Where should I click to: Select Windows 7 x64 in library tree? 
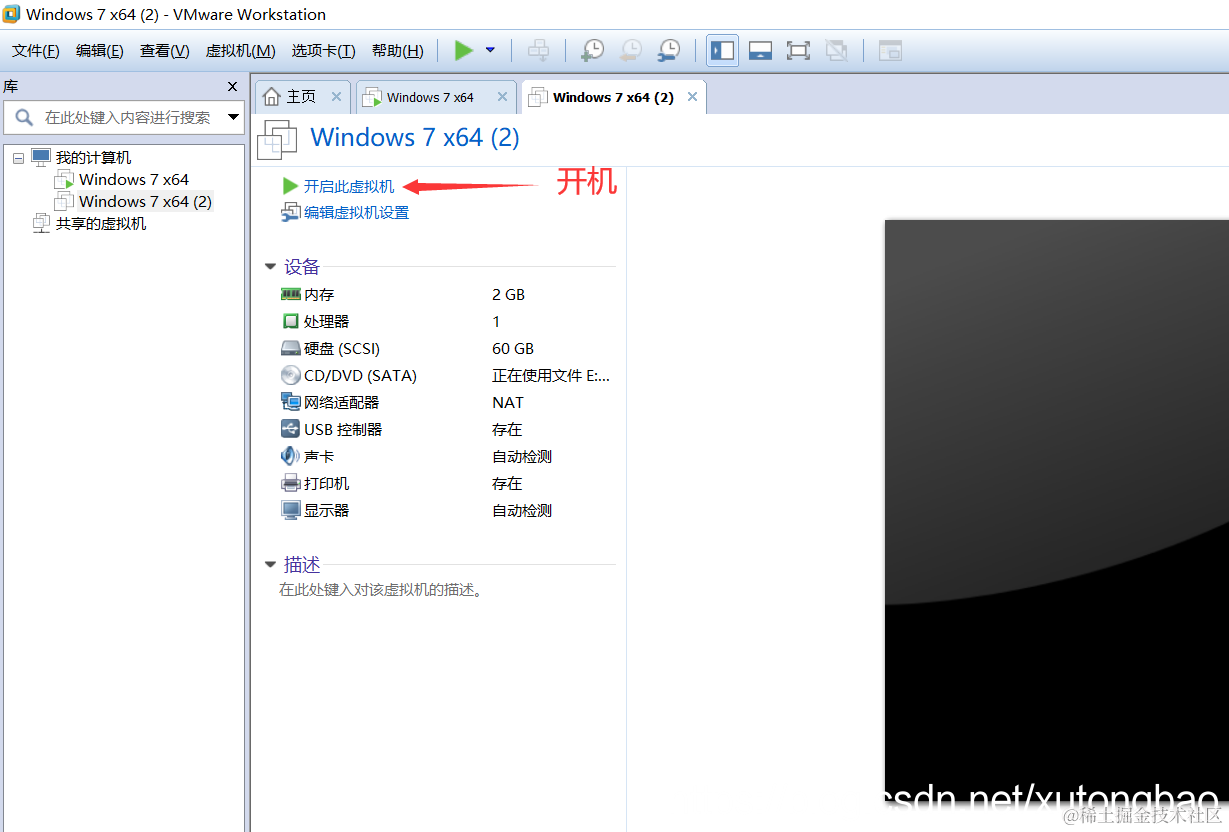[x=134, y=179]
